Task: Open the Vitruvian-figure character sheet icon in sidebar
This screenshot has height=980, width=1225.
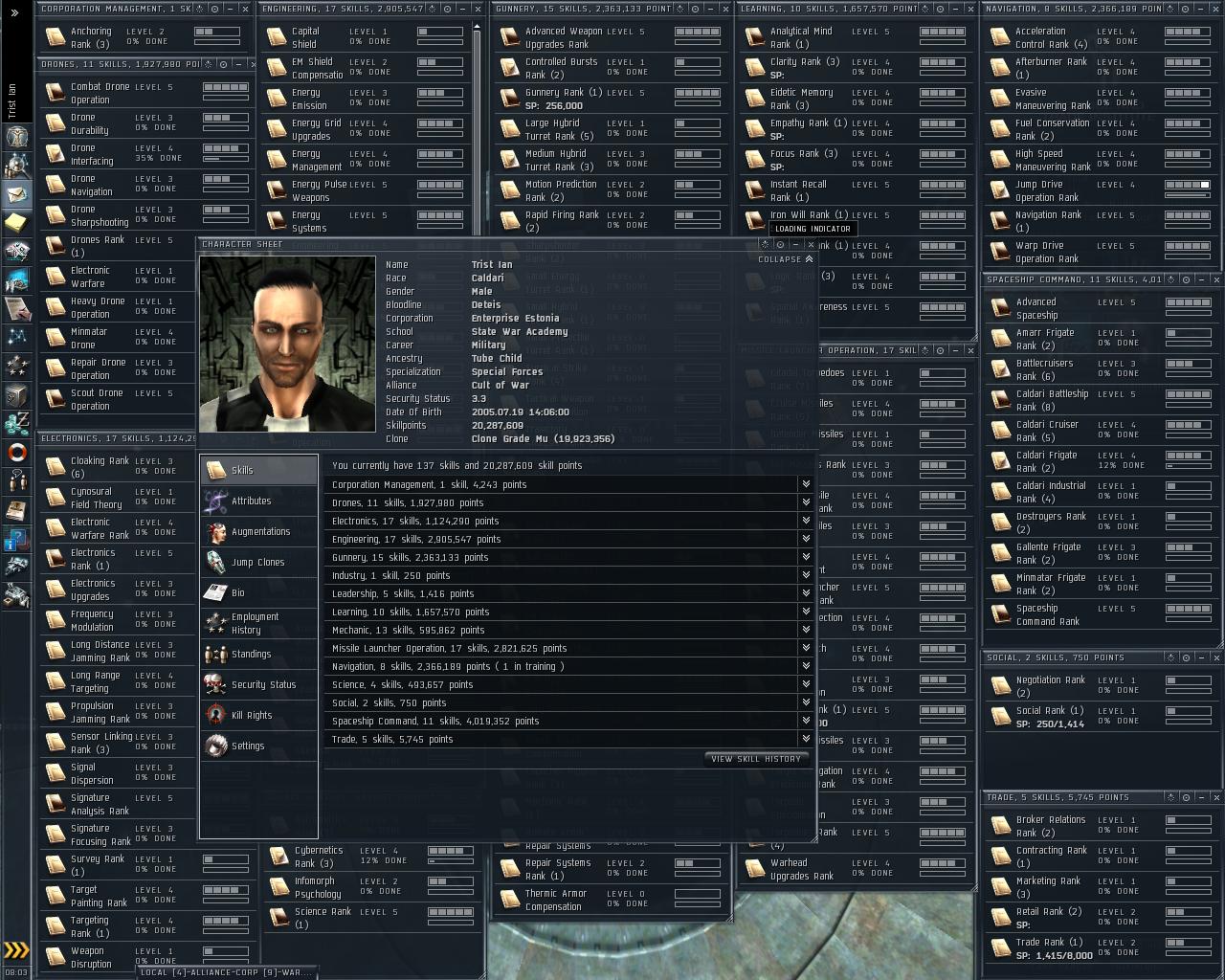Action: (16, 136)
